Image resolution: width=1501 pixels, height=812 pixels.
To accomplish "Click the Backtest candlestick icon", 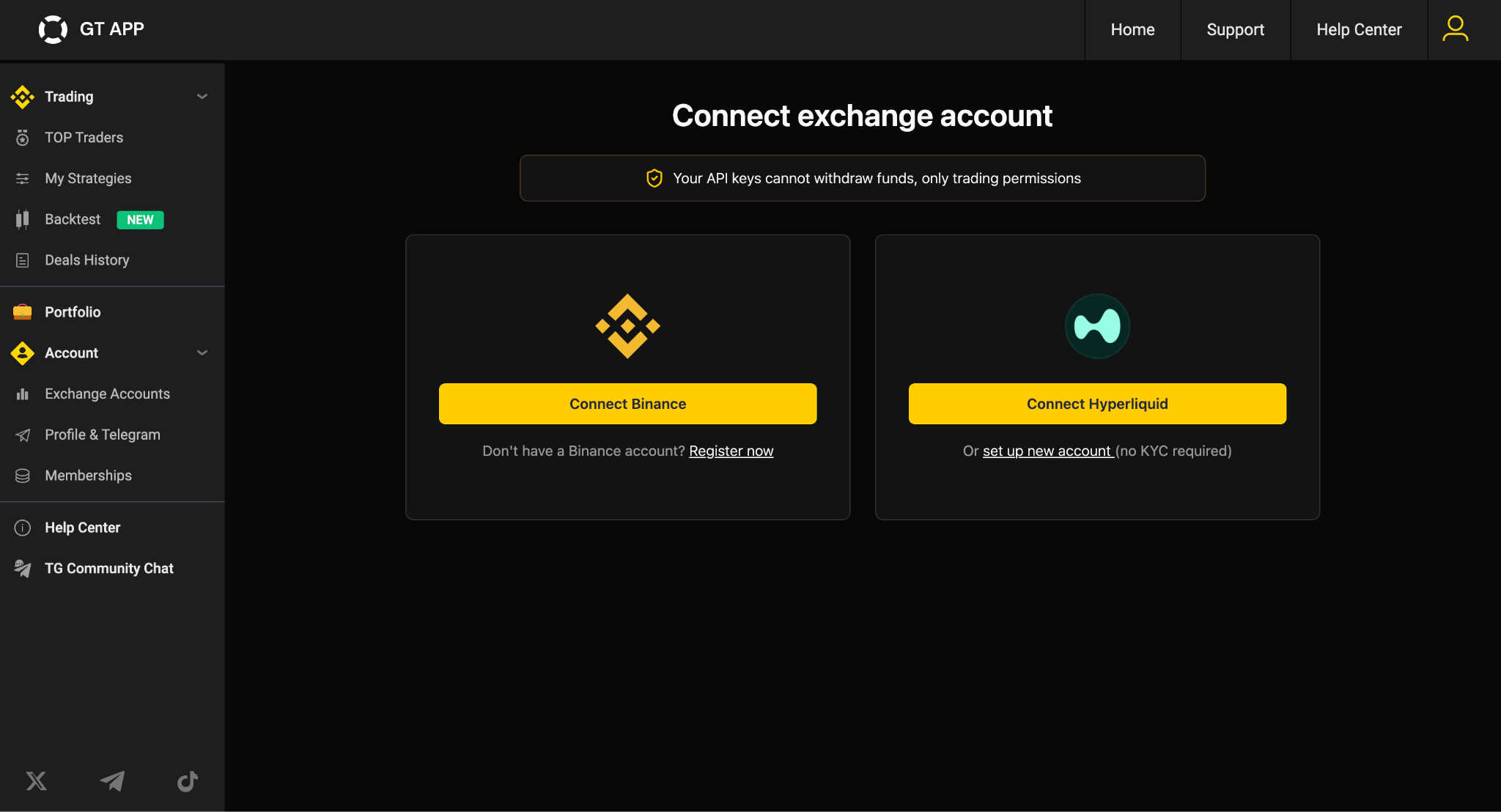I will pyautogui.click(x=23, y=219).
